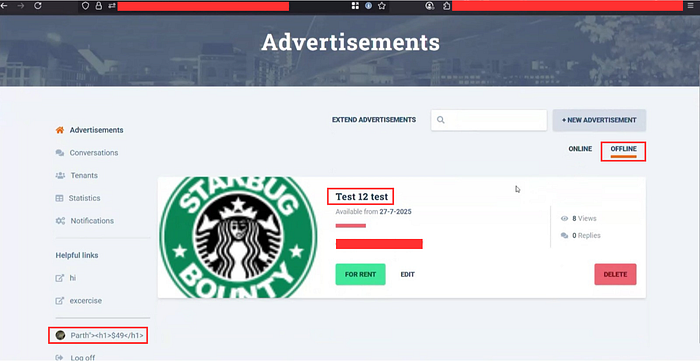Click the FOR RENT status button
Screen dimensions: 700x361
point(360,274)
